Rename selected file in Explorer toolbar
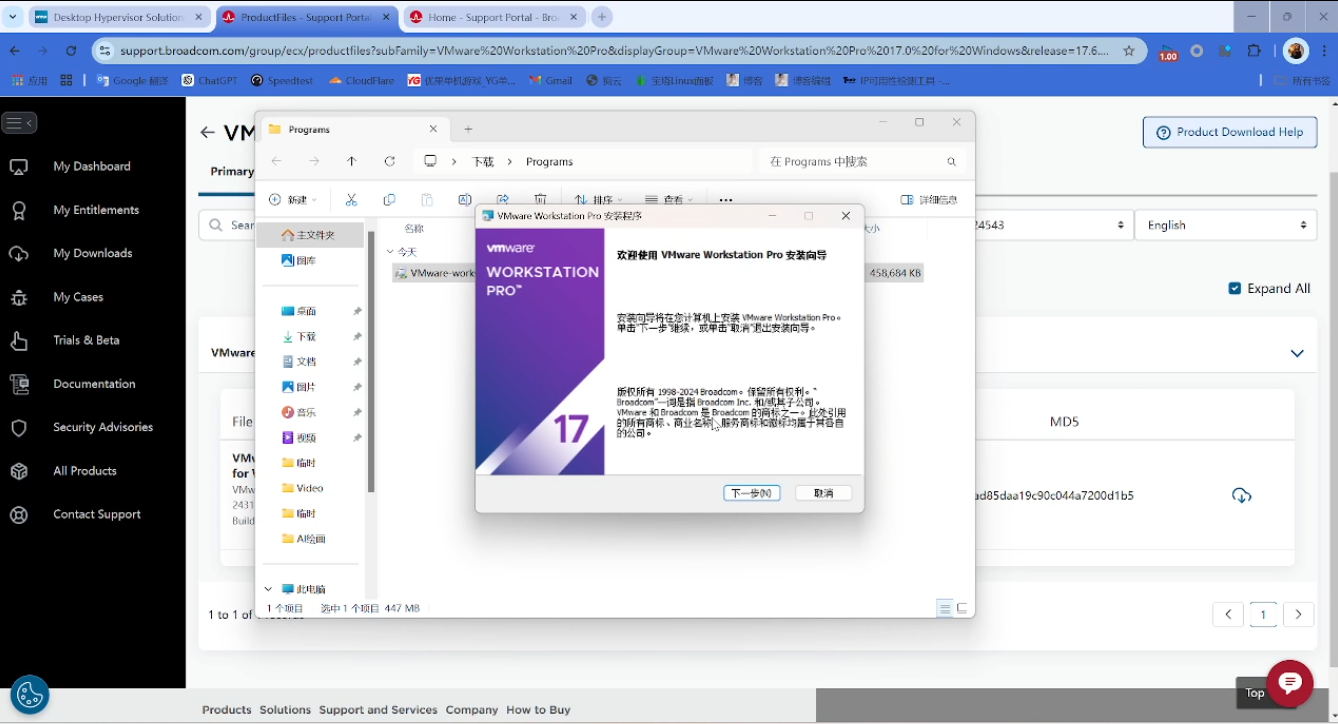The height and width of the screenshot is (724, 1338). point(465,200)
